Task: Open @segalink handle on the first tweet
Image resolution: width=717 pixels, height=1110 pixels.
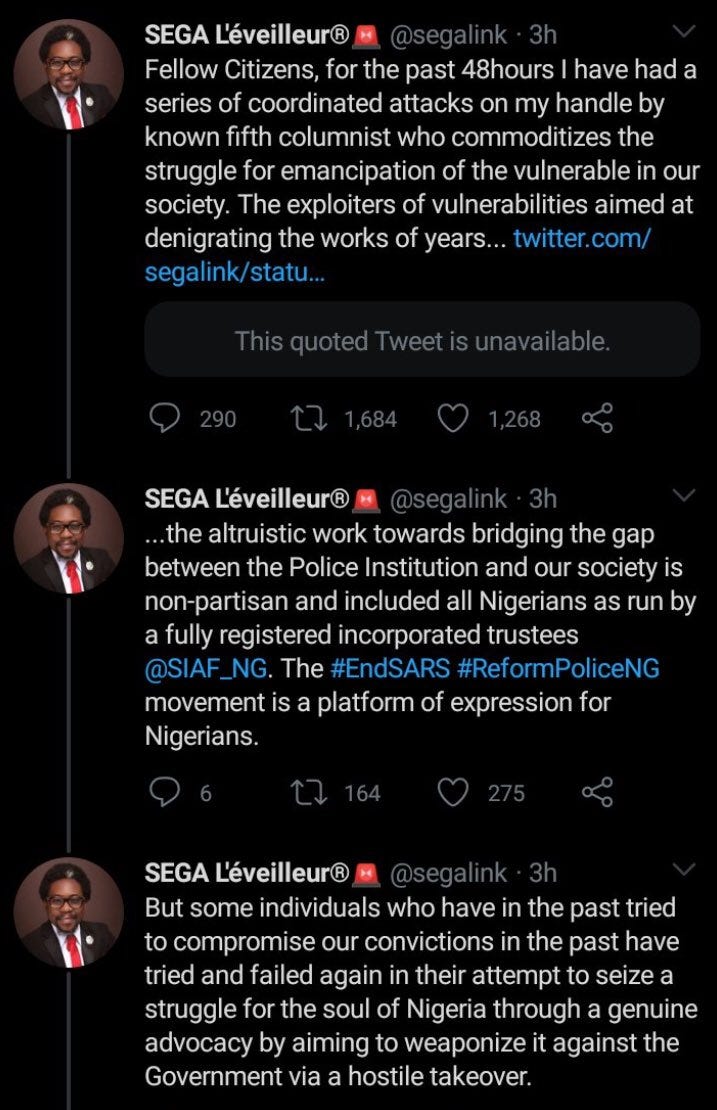Action: coord(446,35)
